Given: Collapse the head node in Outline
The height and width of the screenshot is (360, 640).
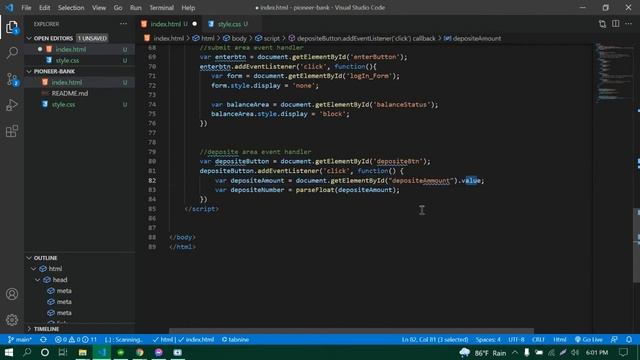Looking at the screenshot, I should 38,280.
